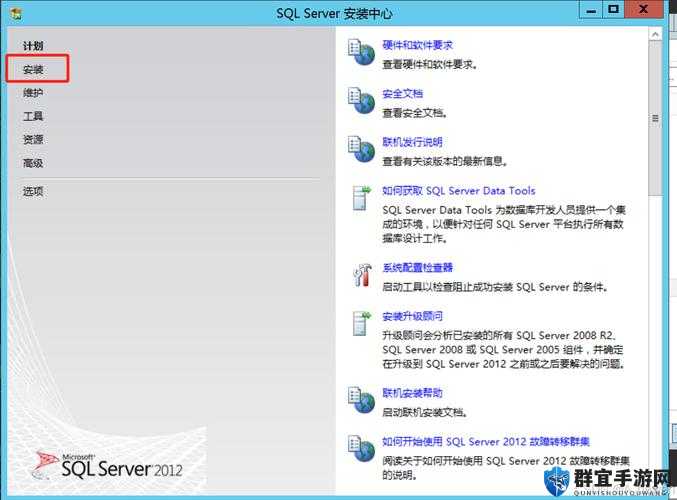Viewport: 677px width, 500px height.
Task: Open the 系统配置检查器 link
Action: 417,267
